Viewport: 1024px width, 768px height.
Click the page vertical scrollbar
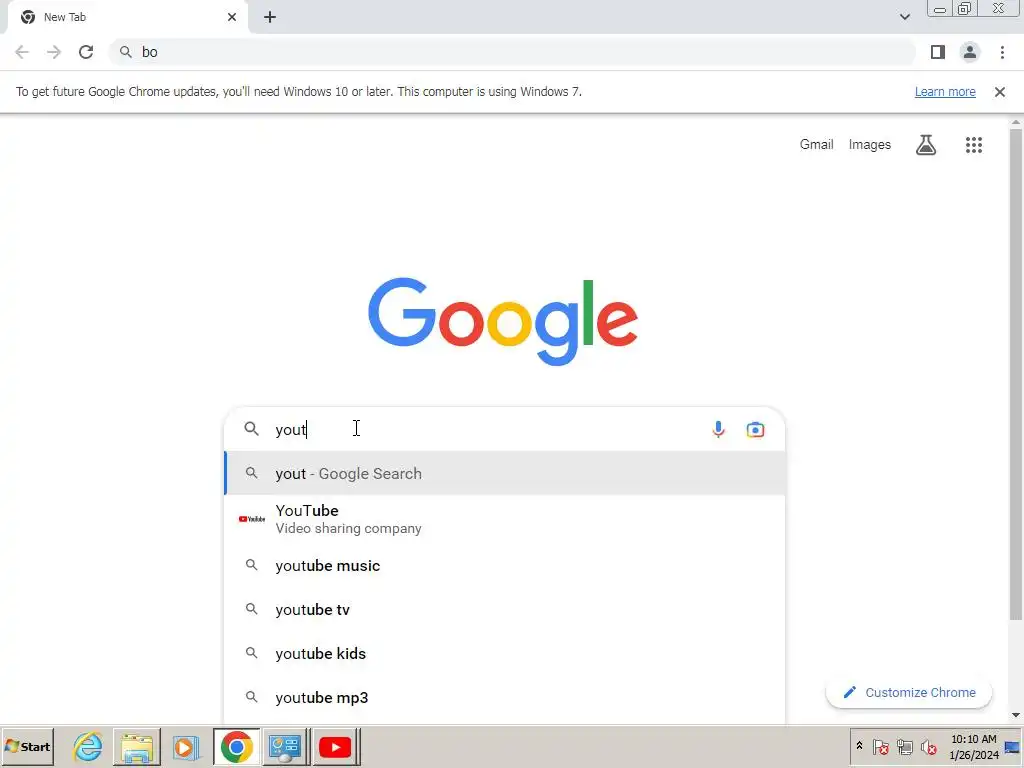(1016, 374)
